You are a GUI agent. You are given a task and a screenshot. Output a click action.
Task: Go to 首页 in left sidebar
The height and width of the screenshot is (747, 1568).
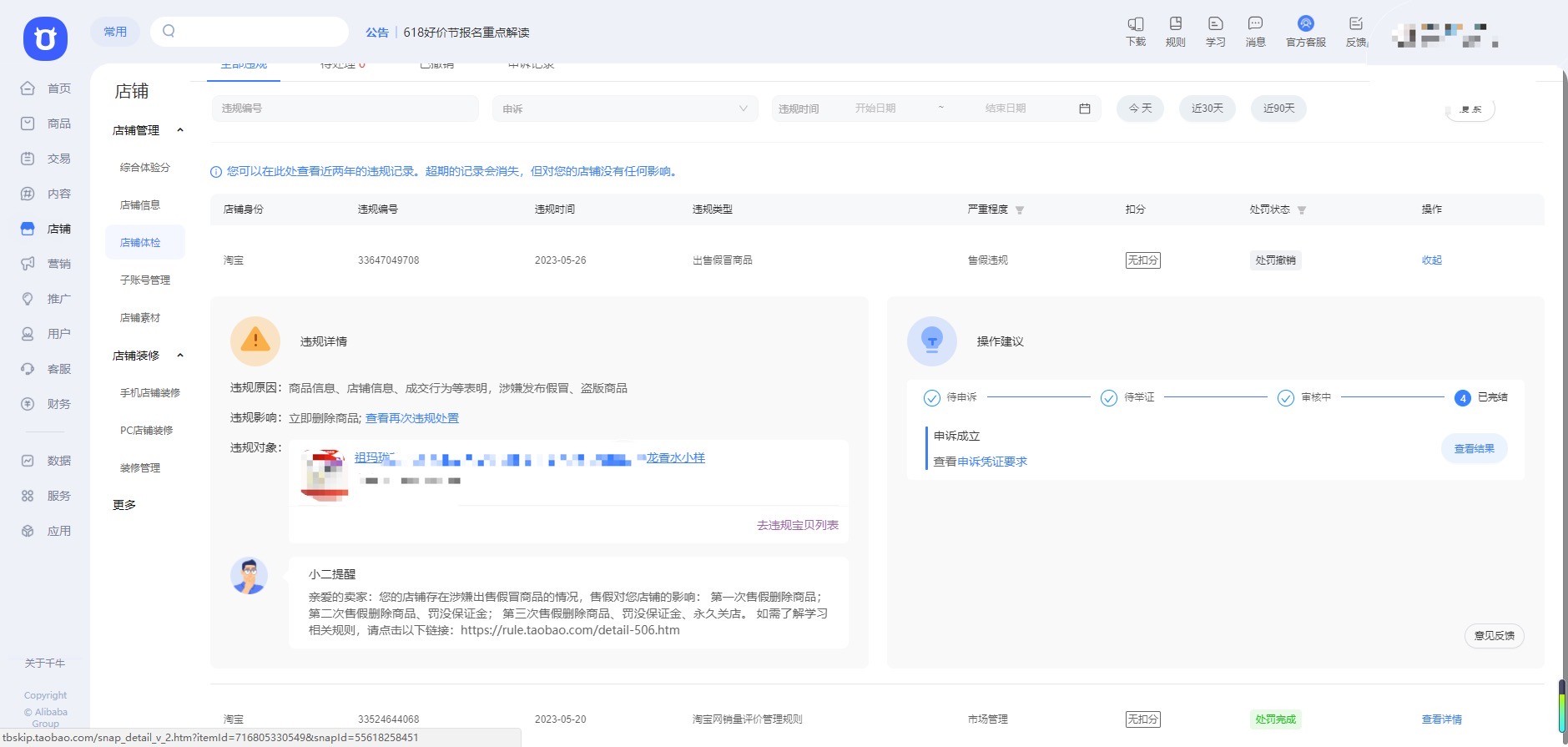pos(46,88)
